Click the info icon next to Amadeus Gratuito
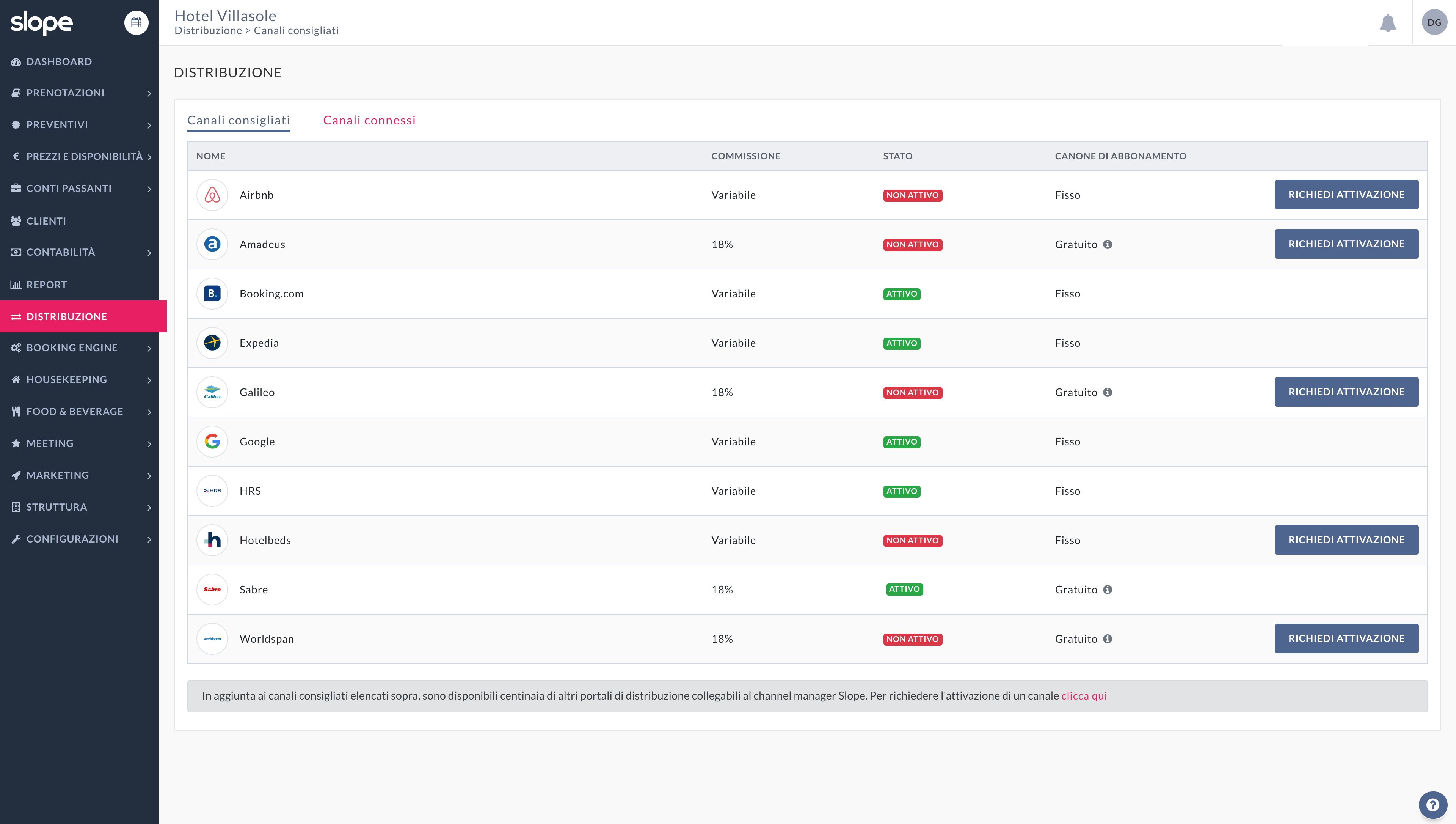This screenshot has width=1456, height=824. point(1108,244)
